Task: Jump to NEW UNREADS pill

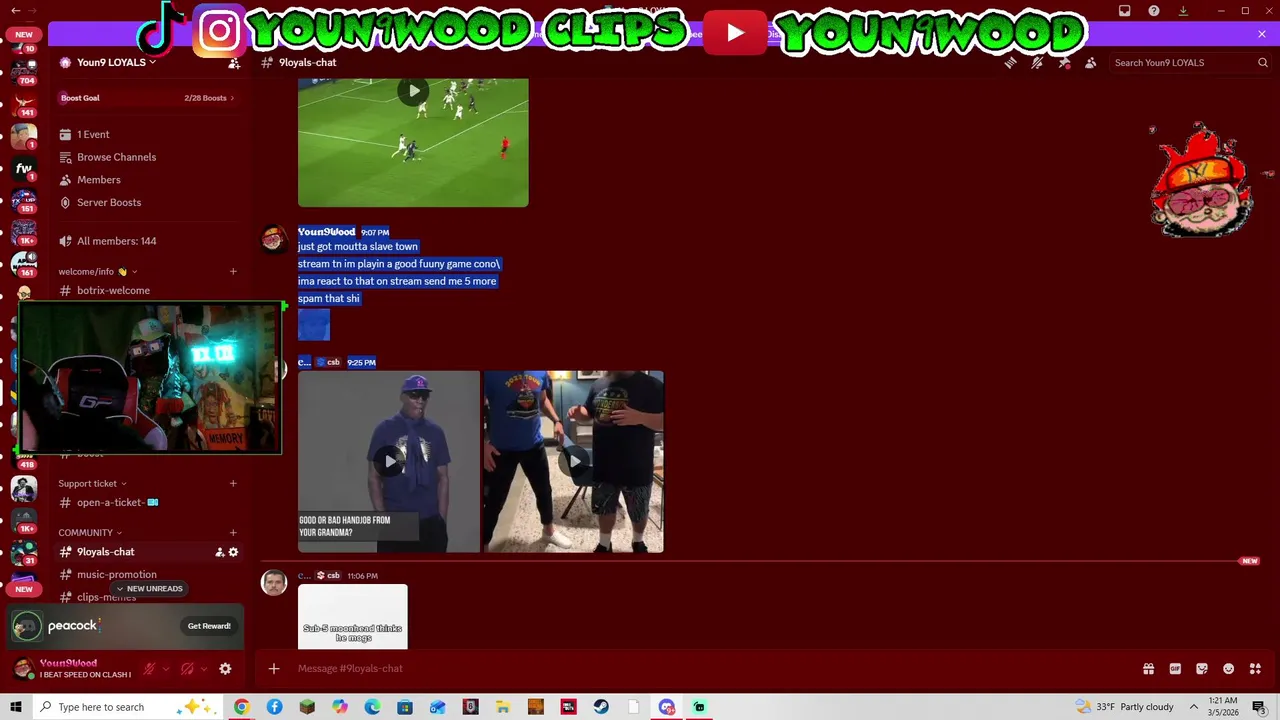Action: (148, 589)
